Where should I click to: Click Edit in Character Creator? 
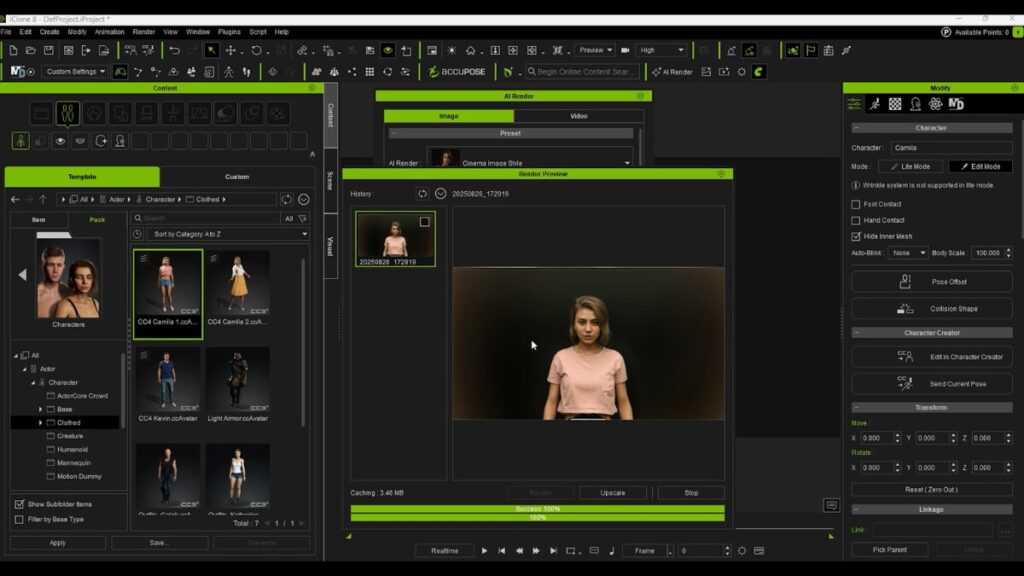[932, 357]
